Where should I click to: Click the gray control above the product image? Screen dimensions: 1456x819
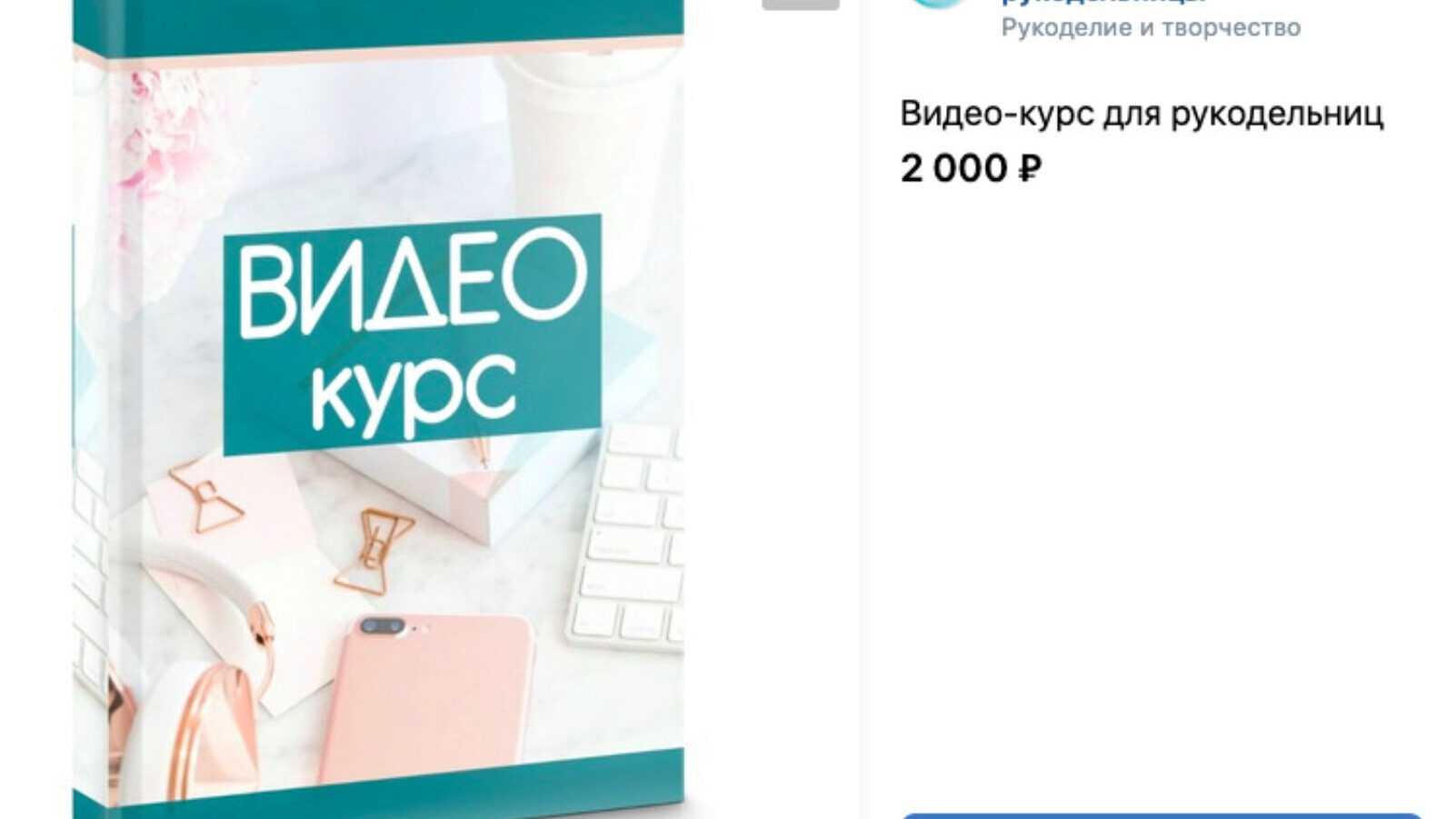(800, 4)
